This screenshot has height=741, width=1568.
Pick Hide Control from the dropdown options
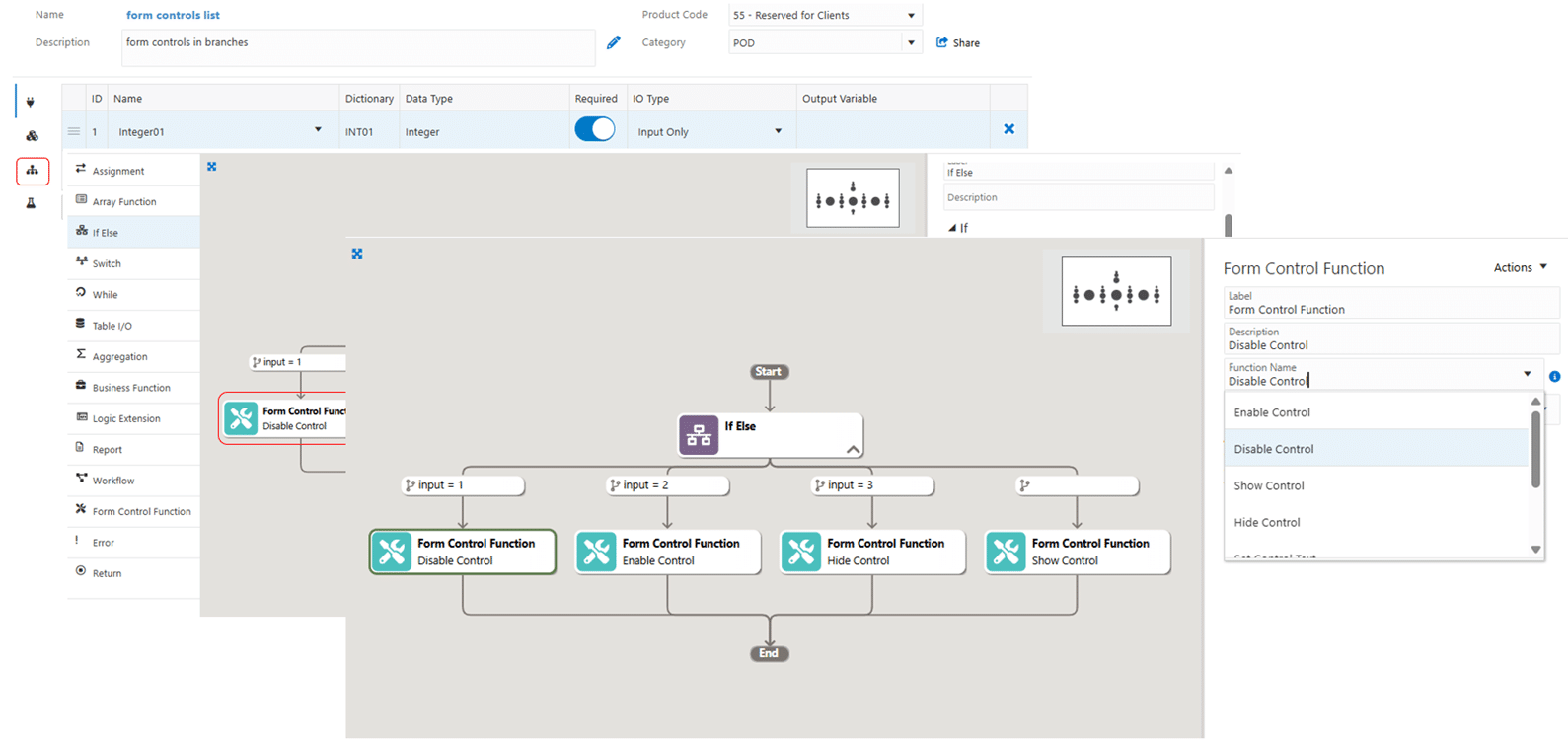(1267, 522)
